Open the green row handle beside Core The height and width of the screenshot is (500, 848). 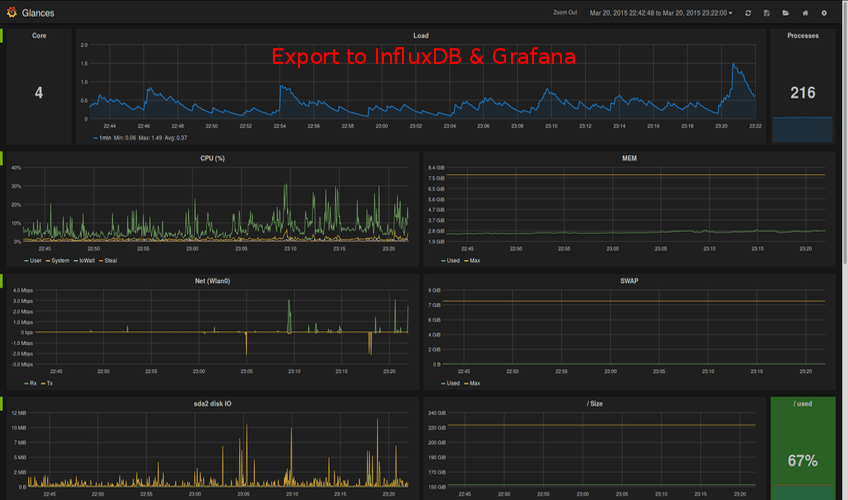(x=2, y=36)
